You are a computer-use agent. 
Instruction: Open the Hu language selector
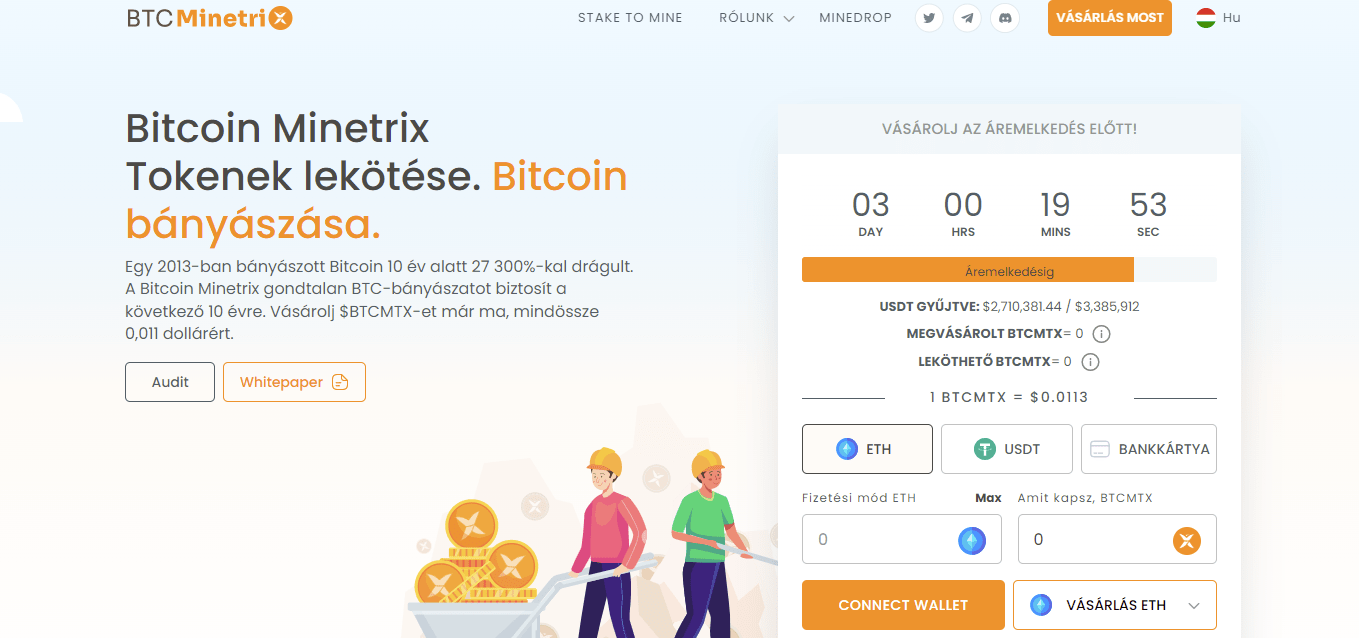1218,18
